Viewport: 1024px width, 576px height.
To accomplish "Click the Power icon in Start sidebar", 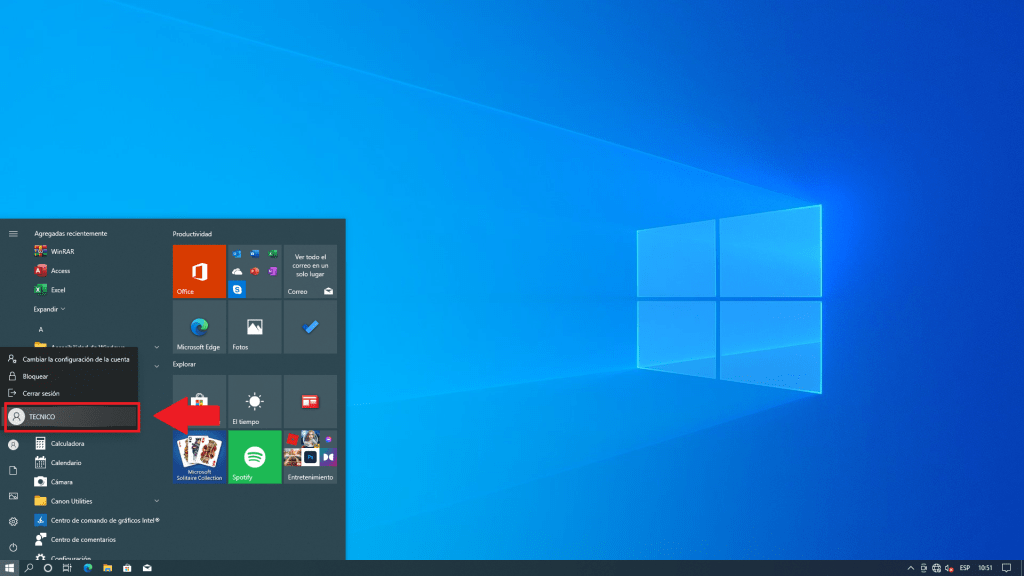I will coord(13,547).
